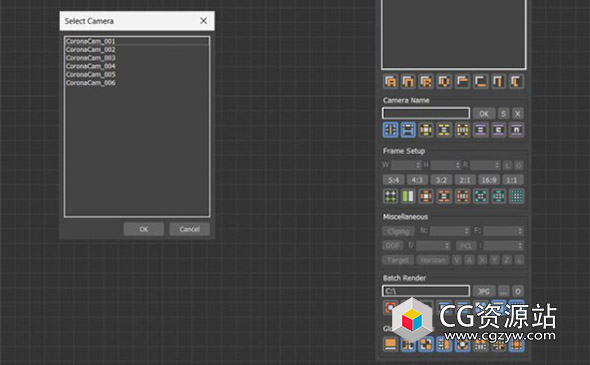590x365 pixels.
Task: Click the yellow icon with vertical bars
Action: click(462, 130)
